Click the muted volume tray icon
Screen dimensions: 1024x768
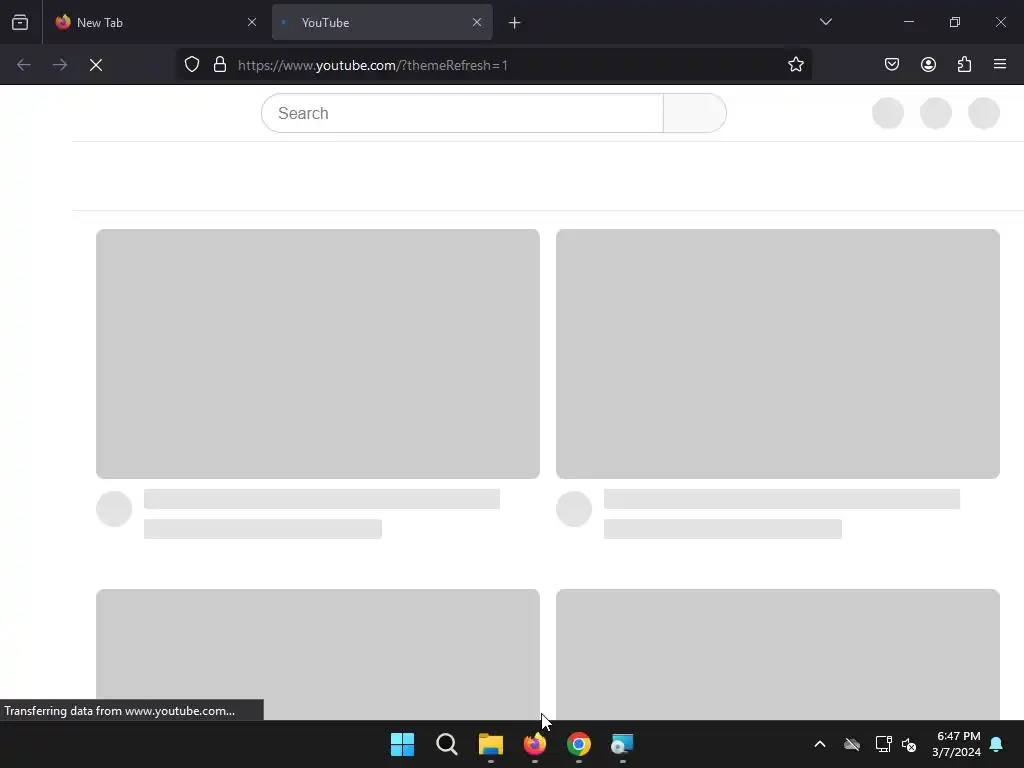click(x=909, y=744)
